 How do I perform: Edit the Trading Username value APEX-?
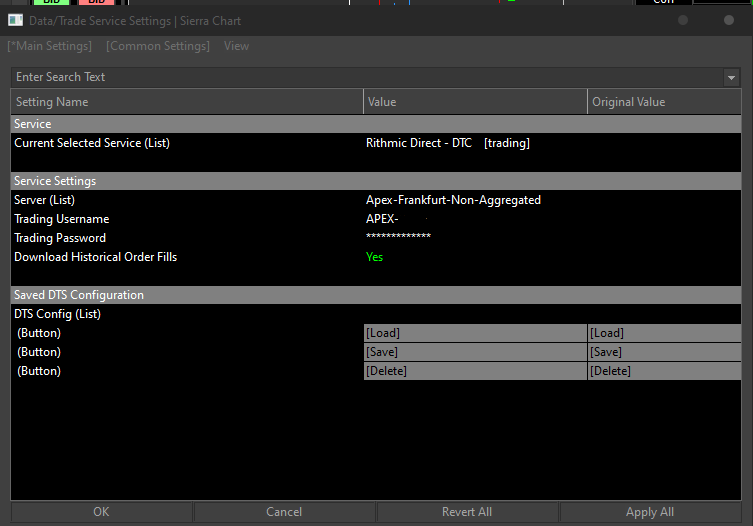382,219
